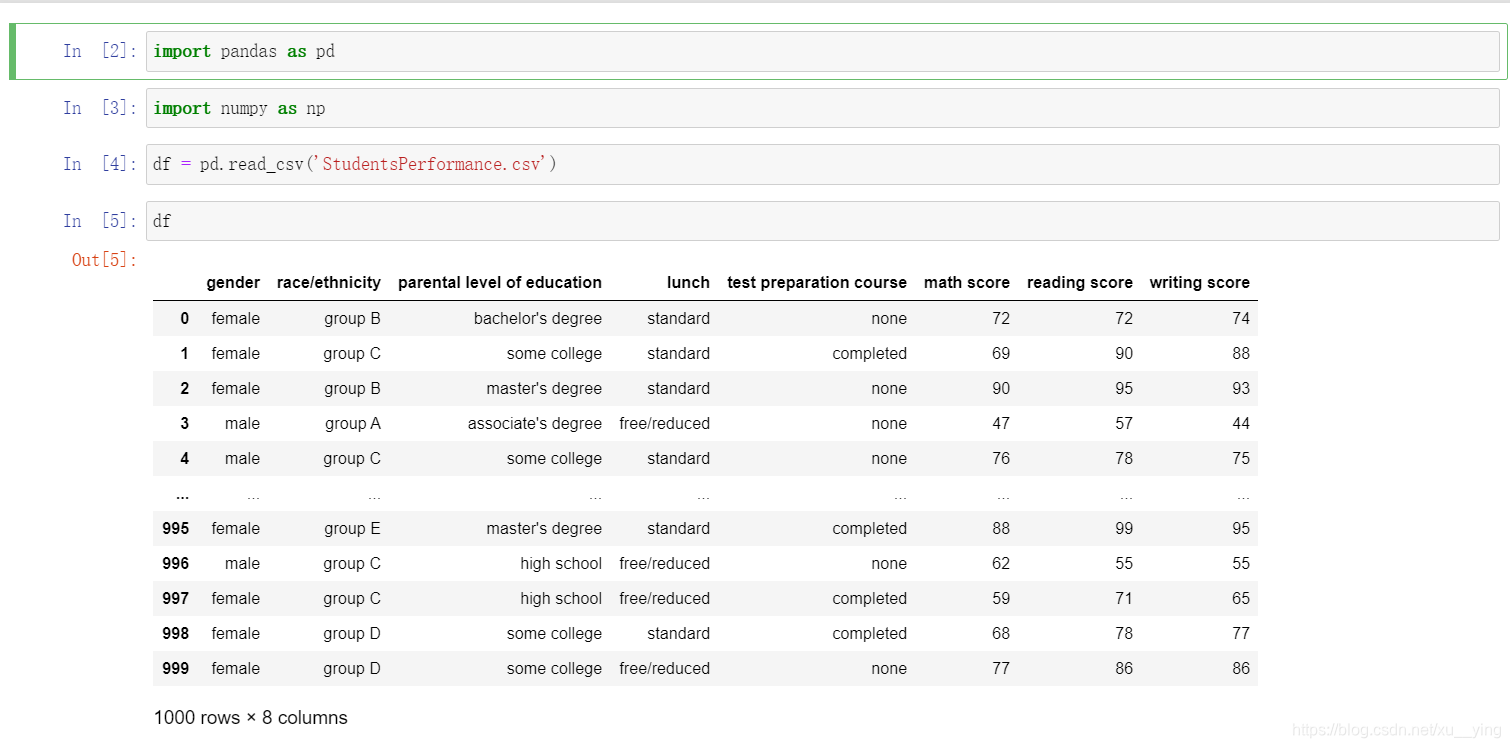Screen dimensions: 1510x748
Task: Click math score 47 in row 3
Action: click(x=1001, y=424)
